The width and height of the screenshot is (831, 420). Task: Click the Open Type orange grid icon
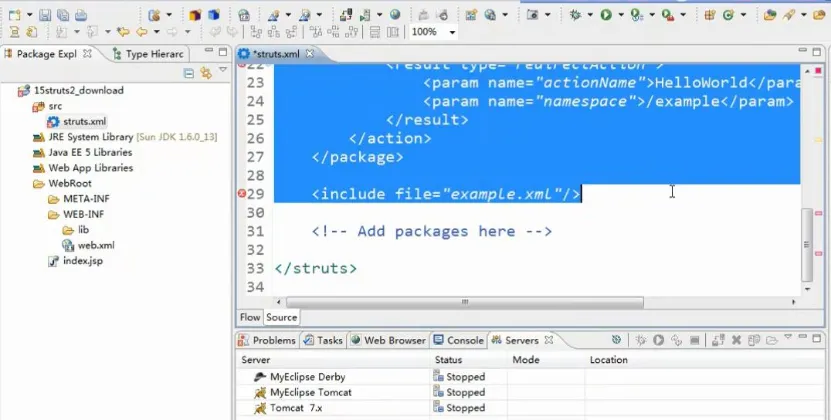pyautogui.click(x=710, y=15)
